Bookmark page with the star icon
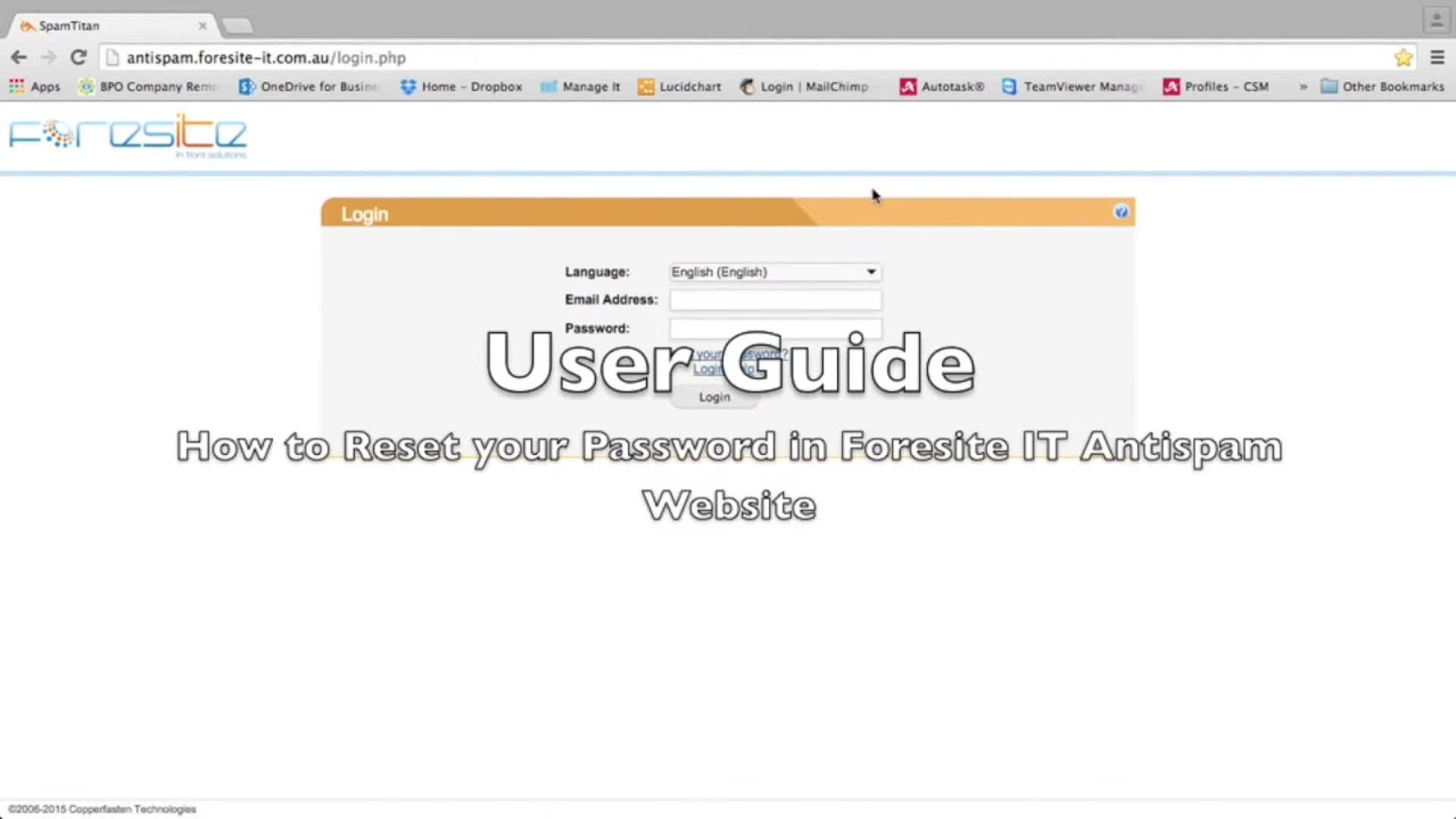Image resolution: width=1456 pixels, height=819 pixels. [x=1403, y=58]
